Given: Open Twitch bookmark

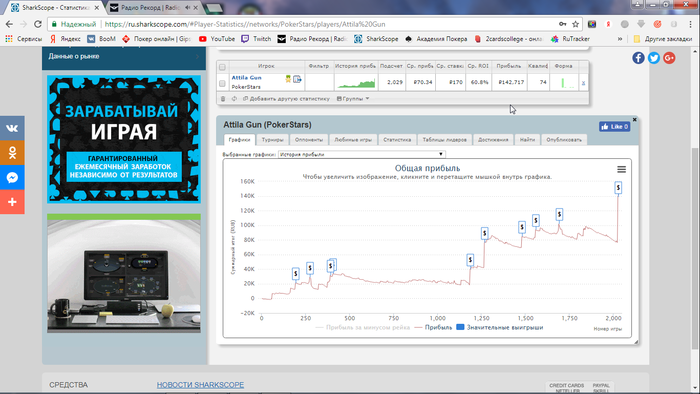Looking at the screenshot, I should [256, 39].
